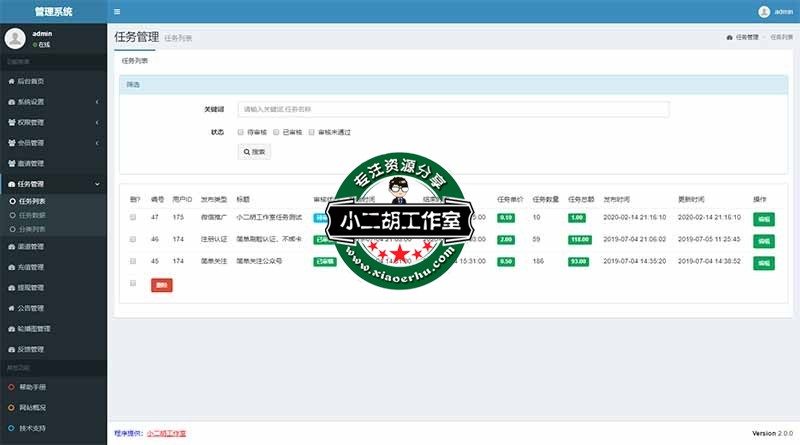Click the 微信推广 type cell in row 47

point(214,217)
